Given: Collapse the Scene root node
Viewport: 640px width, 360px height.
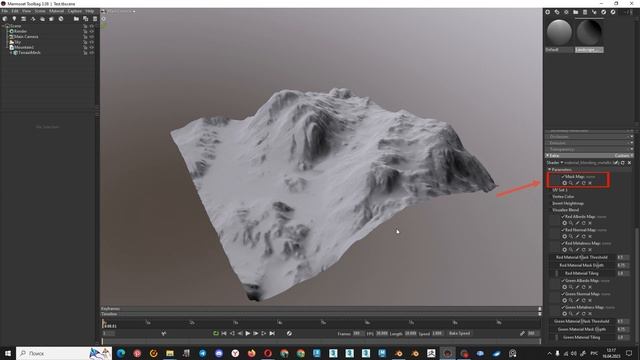Looking at the screenshot, I should [3, 26].
